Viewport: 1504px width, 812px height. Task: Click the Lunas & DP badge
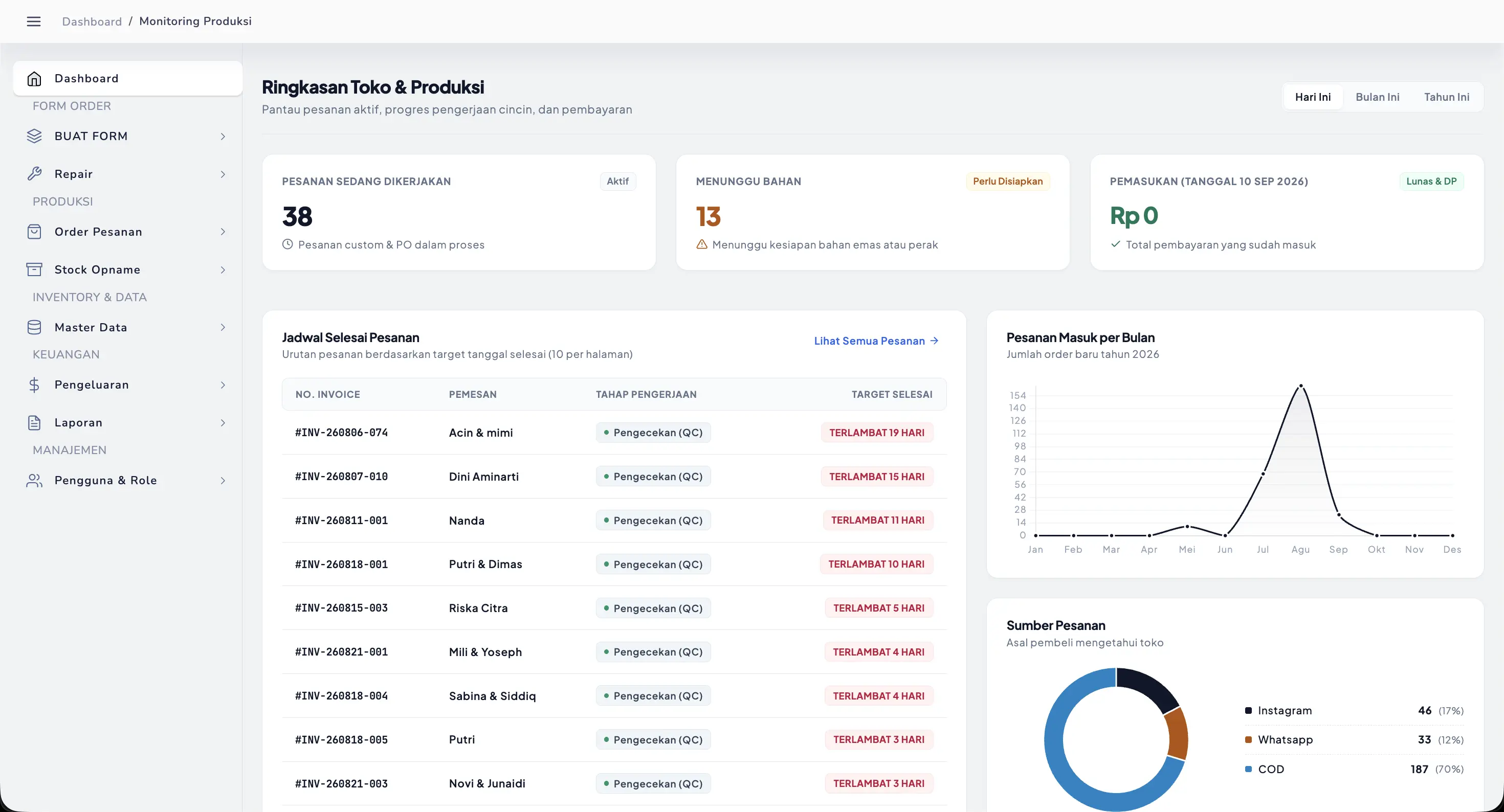pos(1431,182)
